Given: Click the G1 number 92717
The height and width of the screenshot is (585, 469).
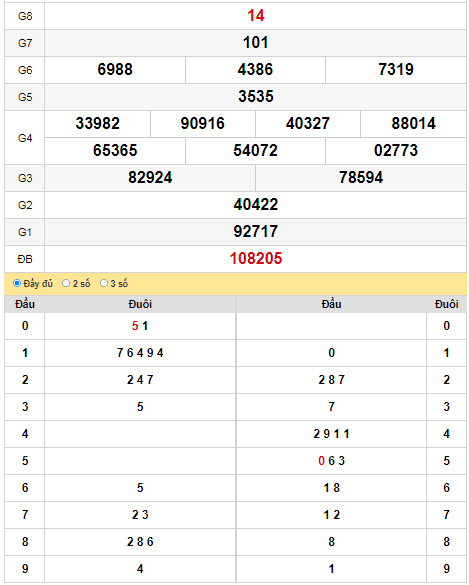Looking at the screenshot, I should (x=256, y=231).
